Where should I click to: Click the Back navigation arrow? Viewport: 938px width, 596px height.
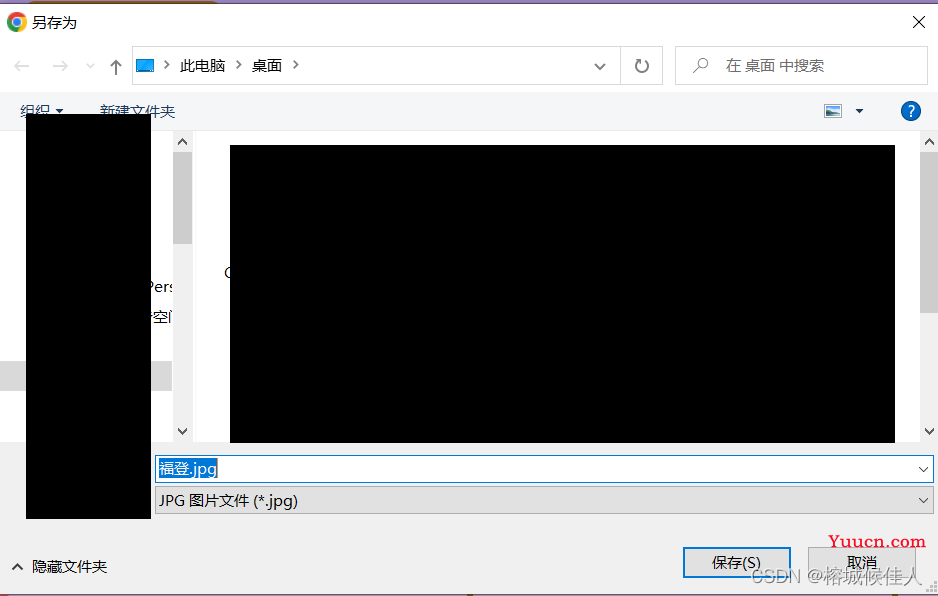click(22, 66)
